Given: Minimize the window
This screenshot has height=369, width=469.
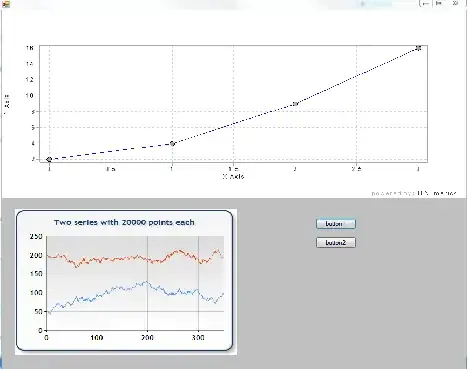Looking at the screenshot, I should pos(426,3).
